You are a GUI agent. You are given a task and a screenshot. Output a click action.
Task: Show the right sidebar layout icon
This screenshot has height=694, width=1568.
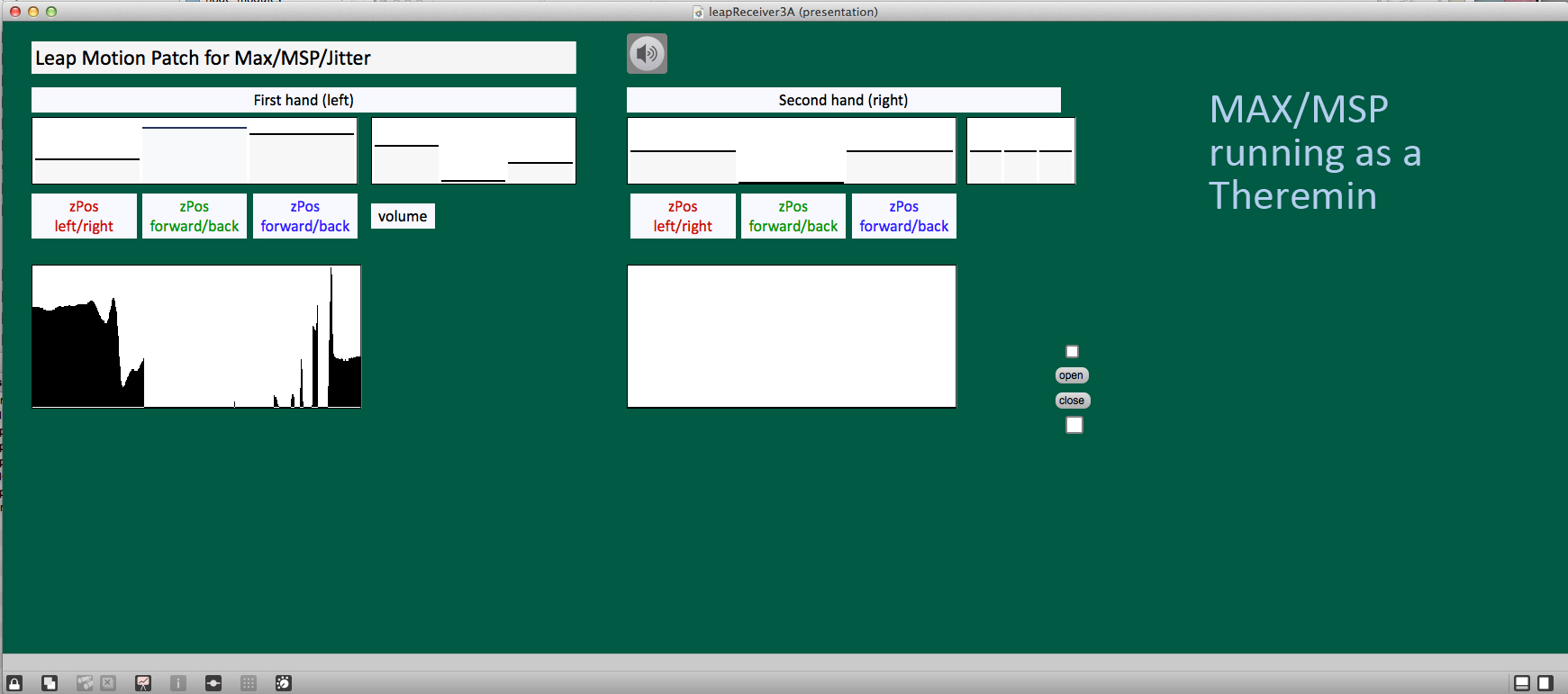pos(1545,683)
